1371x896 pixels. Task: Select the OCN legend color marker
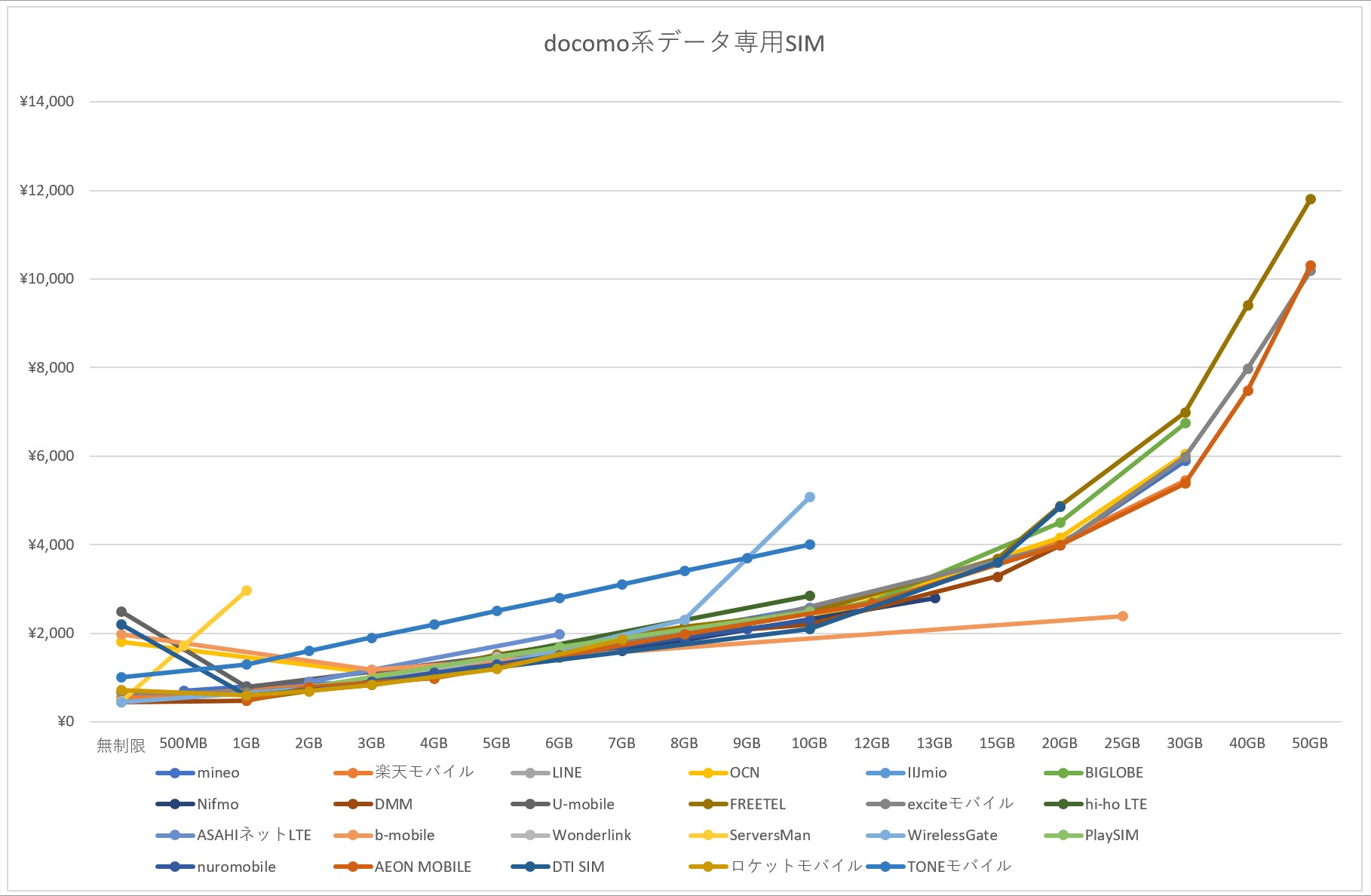coord(708,773)
